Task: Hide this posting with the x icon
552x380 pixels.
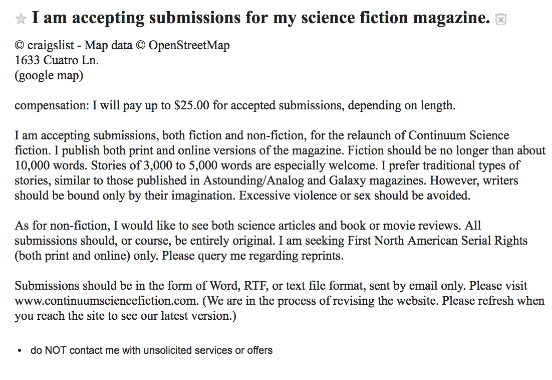Action: point(501,19)
